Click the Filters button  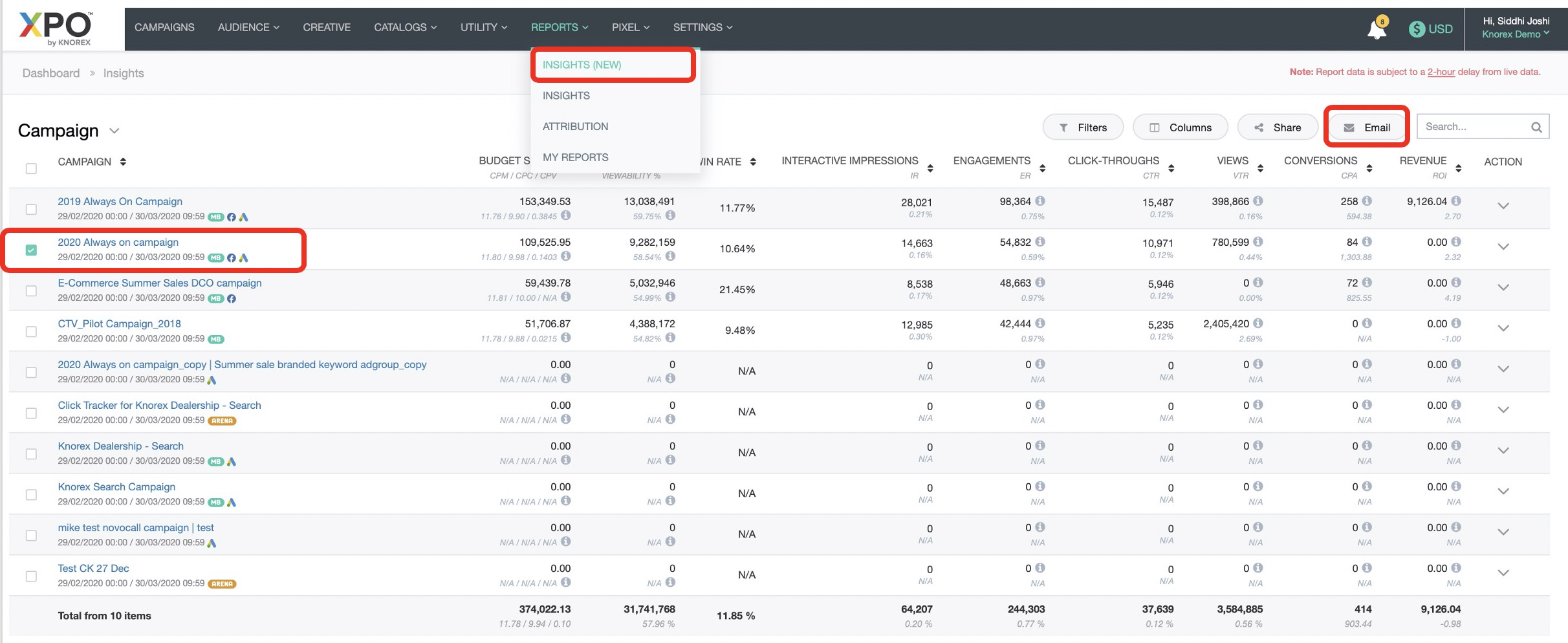click(1083, 127)
